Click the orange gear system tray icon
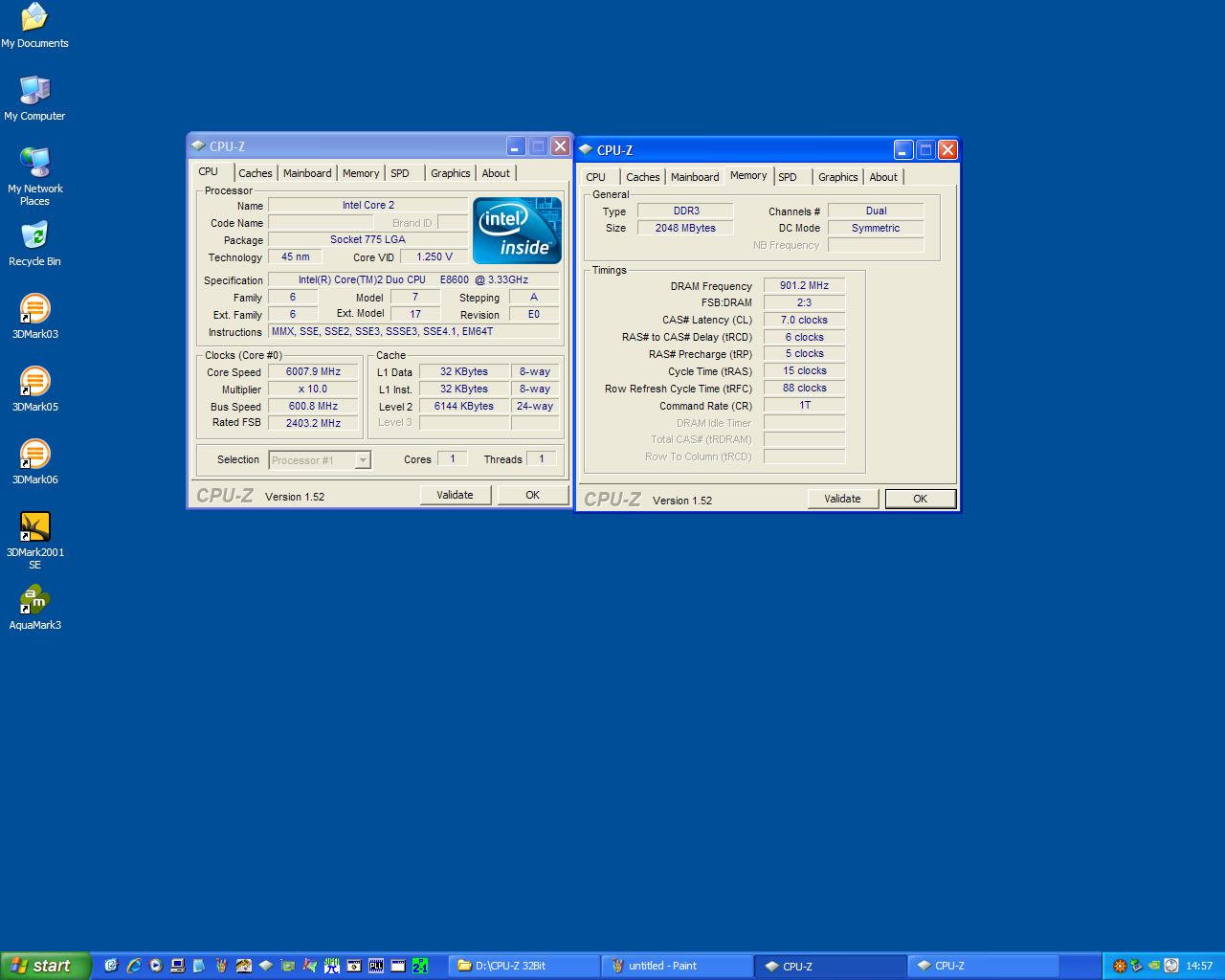The image size is (1225, 980). [x=1120, y=966]
